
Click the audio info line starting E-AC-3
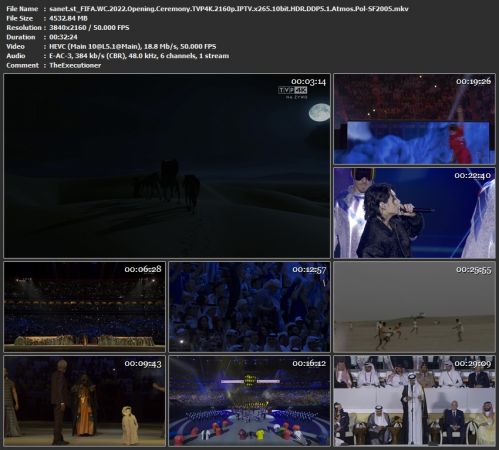[x=139, y=56]
